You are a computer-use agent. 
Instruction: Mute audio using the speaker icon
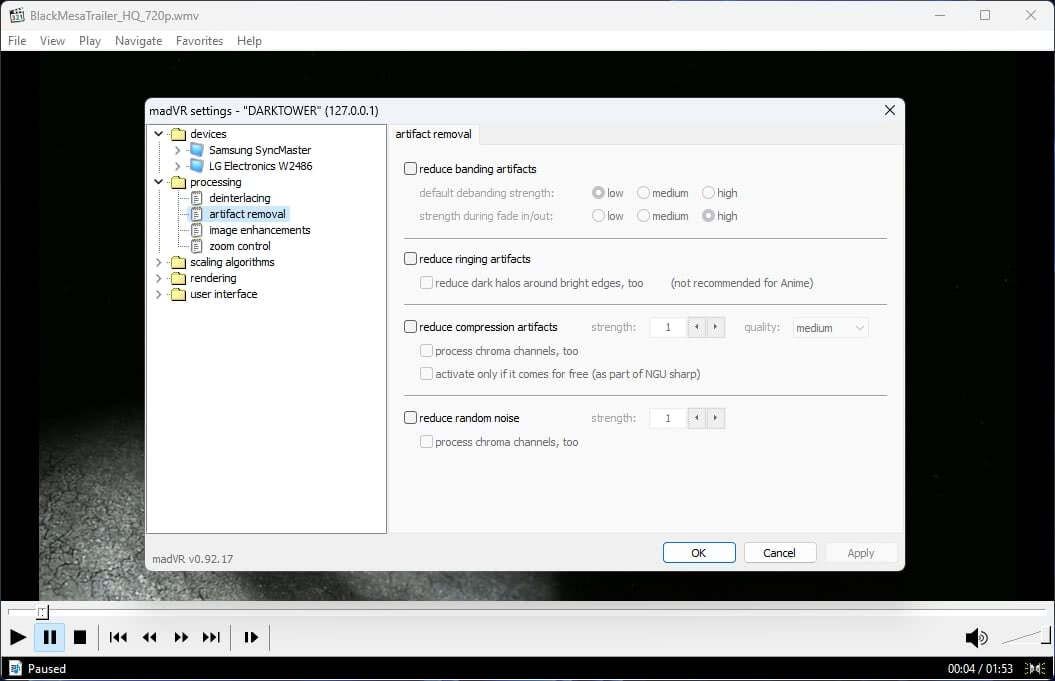point(975,638)
